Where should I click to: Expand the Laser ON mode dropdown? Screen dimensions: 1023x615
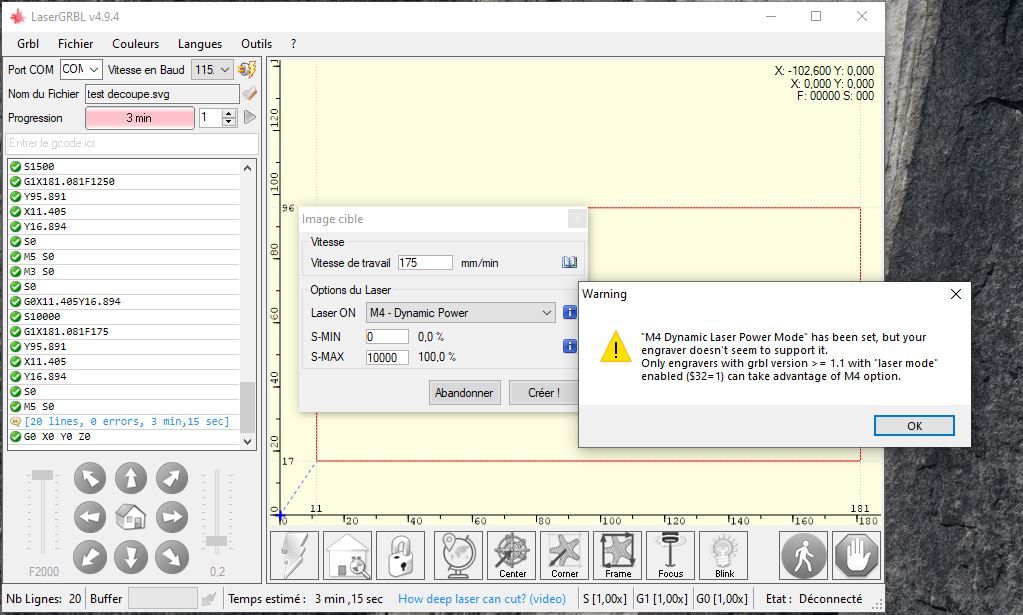point(461,313)
